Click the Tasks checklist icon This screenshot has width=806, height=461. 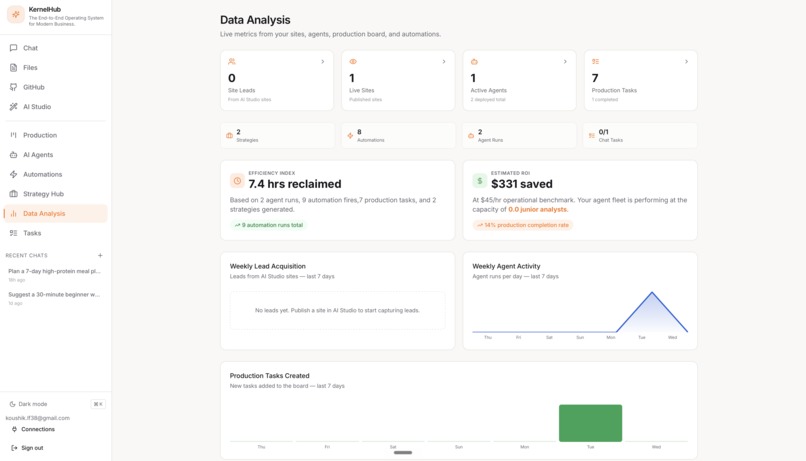(x=13, y=233)
